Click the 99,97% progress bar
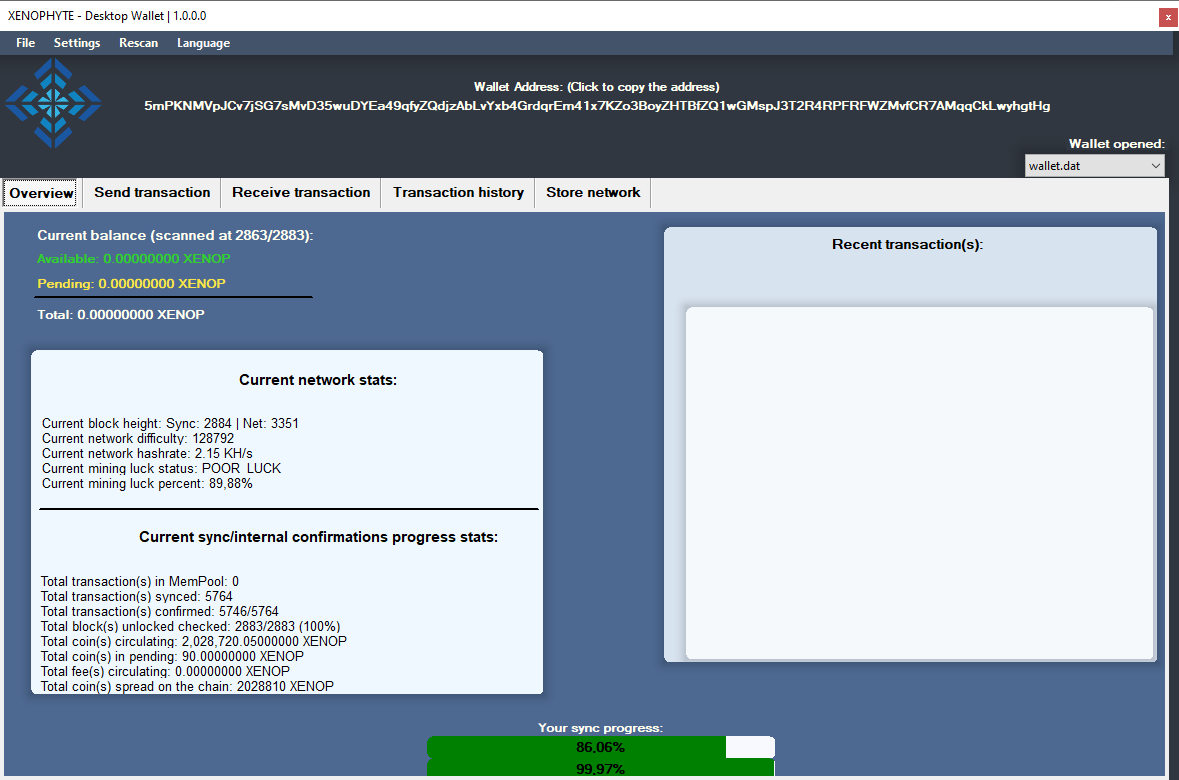The image size is (1179, 780). click(600, 769)
